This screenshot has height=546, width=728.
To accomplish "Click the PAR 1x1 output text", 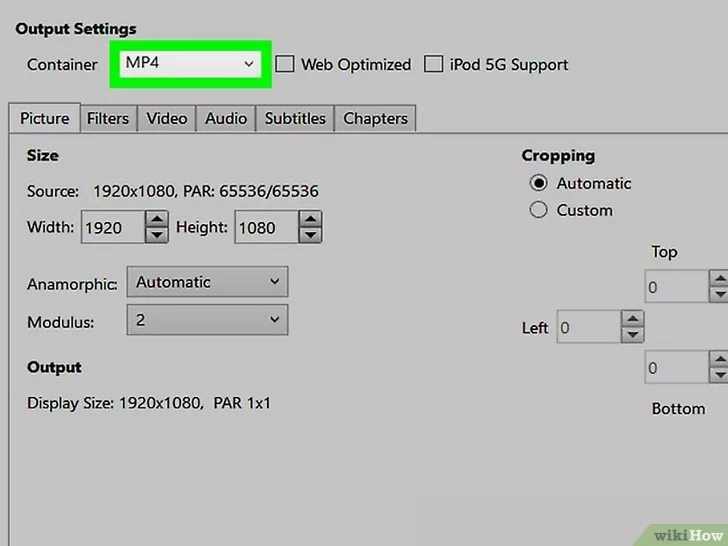I will [242, 403].
